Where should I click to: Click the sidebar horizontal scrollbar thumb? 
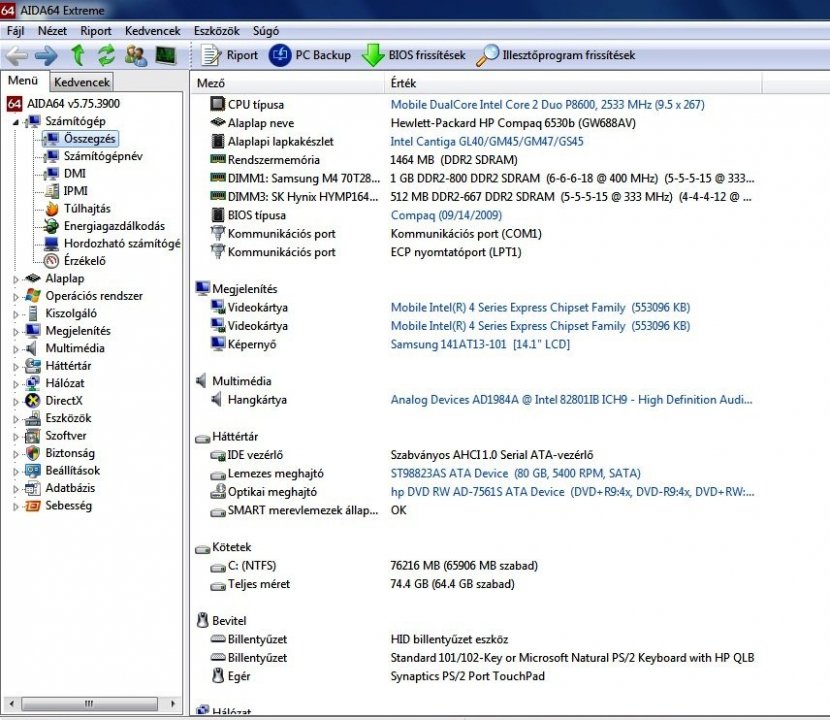pos(89,704)
